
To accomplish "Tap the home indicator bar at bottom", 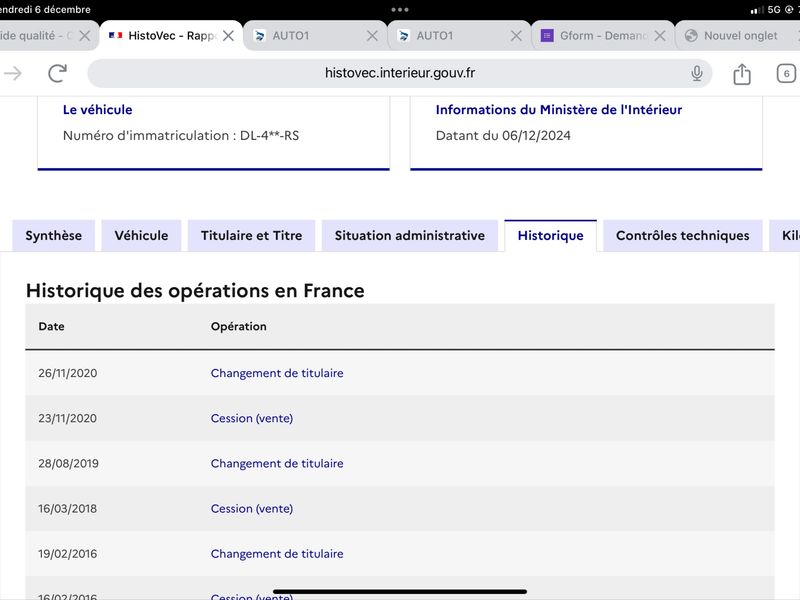I will [400, 592].
